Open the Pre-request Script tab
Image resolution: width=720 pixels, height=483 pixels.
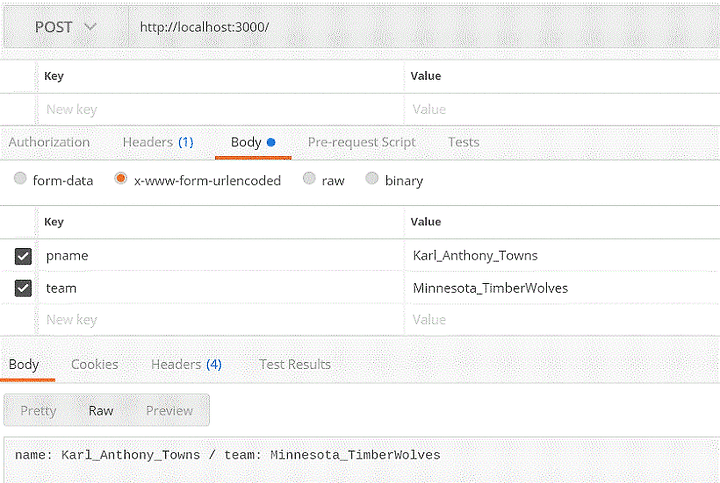[361, 142]
